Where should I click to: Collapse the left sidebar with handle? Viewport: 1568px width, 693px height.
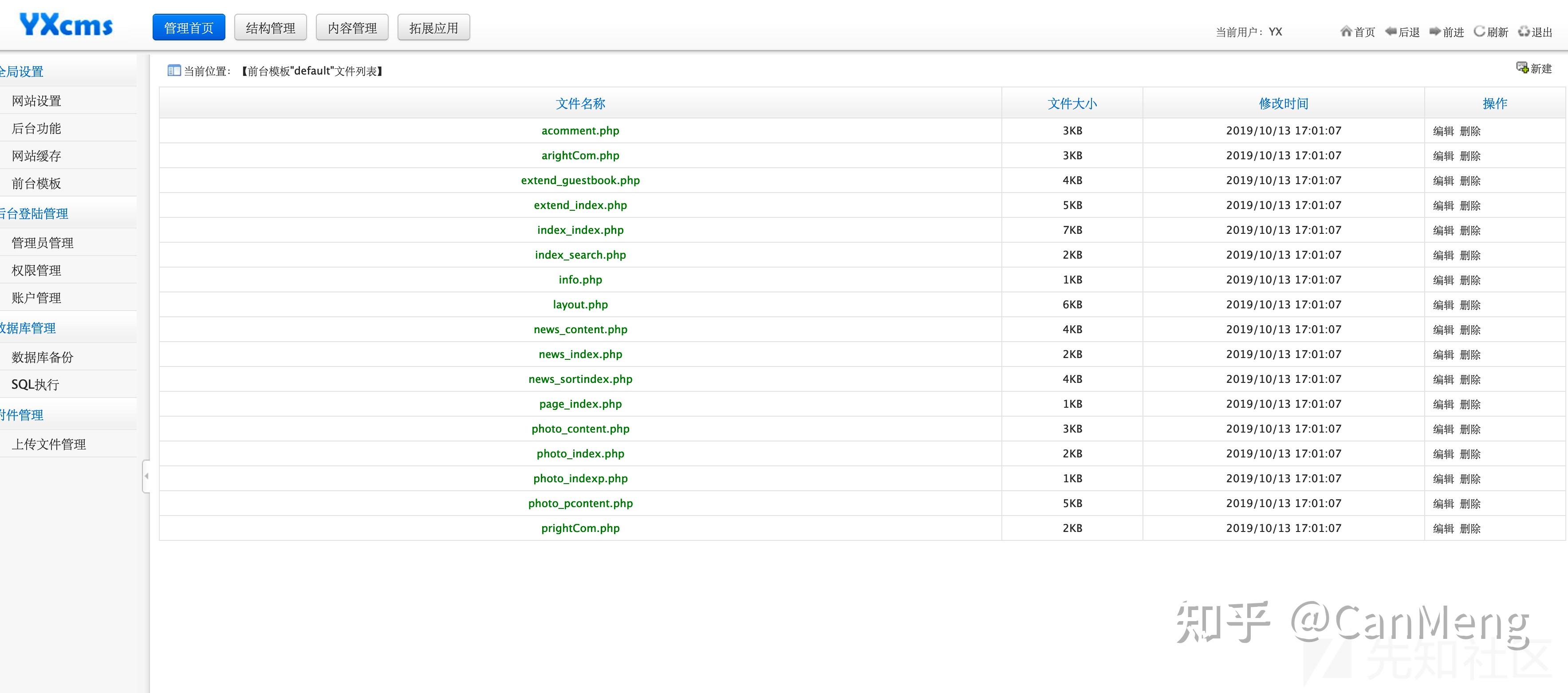[146, 476]
